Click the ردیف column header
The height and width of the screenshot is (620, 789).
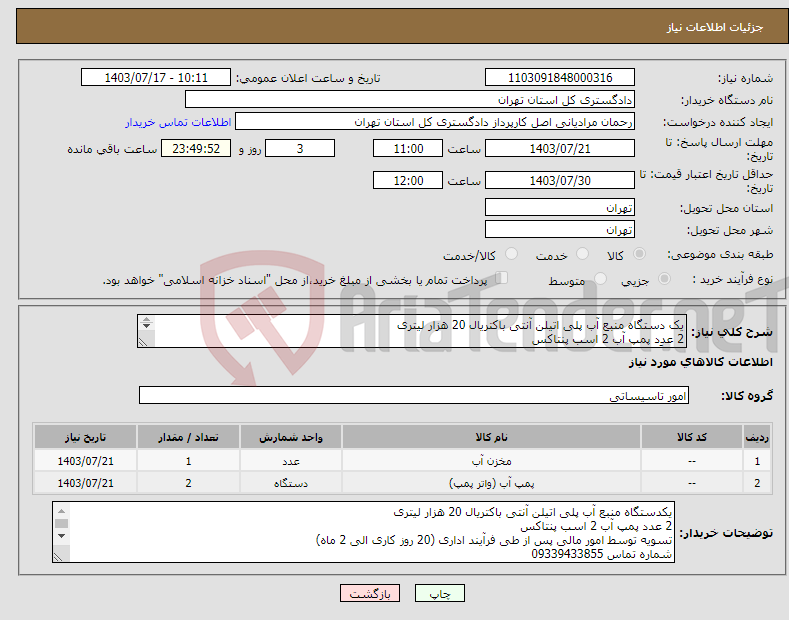[757, 437]
